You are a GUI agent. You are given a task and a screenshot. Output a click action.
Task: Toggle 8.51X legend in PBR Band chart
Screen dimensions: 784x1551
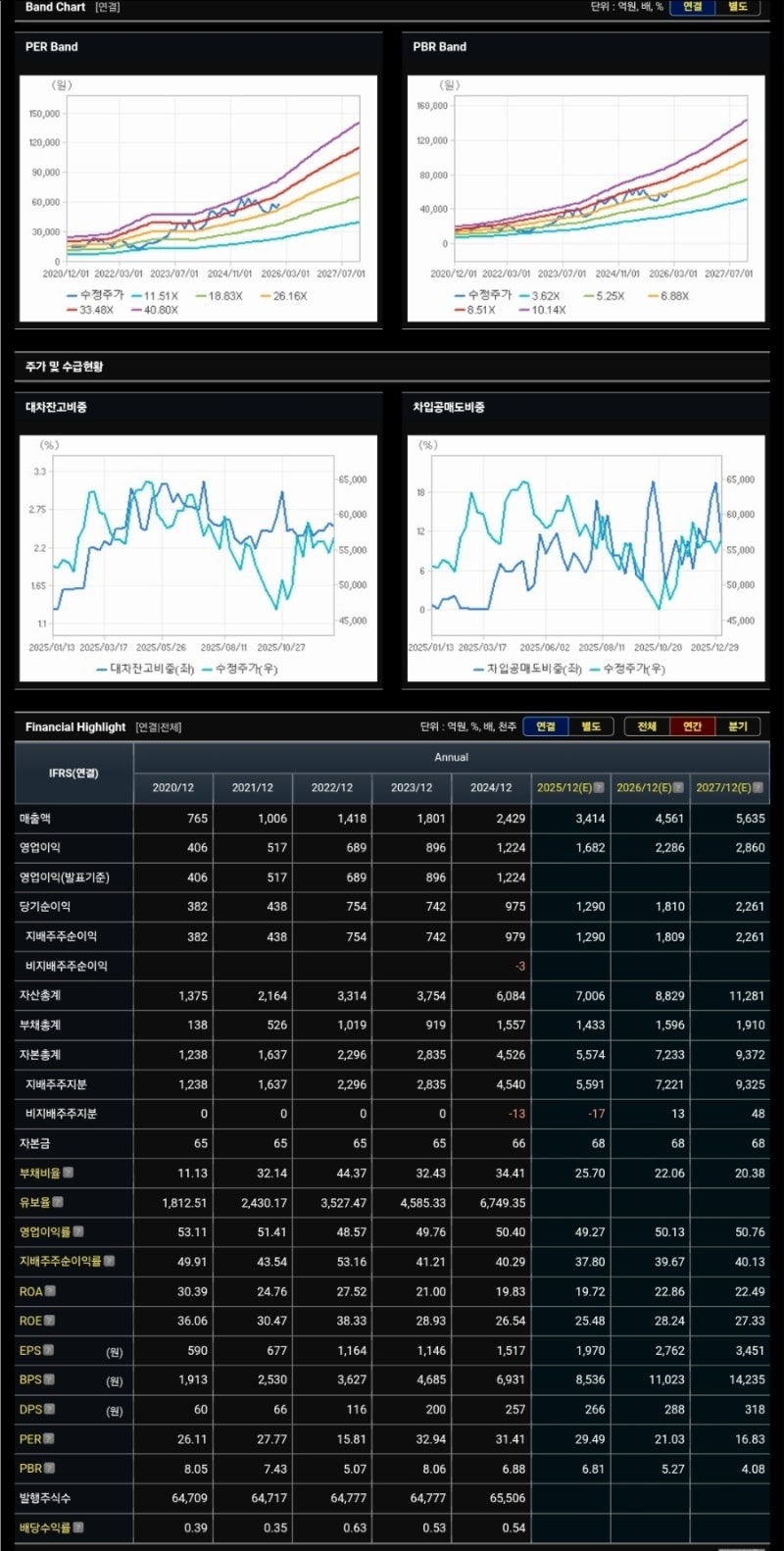tap(475, 310)
